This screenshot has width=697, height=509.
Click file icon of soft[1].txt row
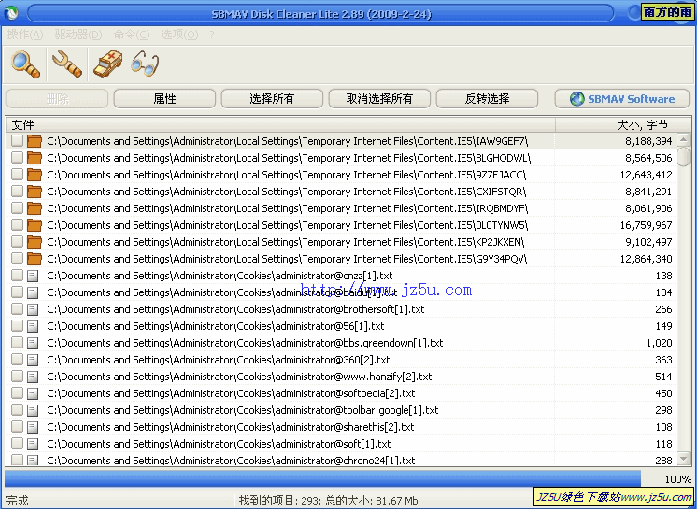pyautogui.click(x=32, y=444)
